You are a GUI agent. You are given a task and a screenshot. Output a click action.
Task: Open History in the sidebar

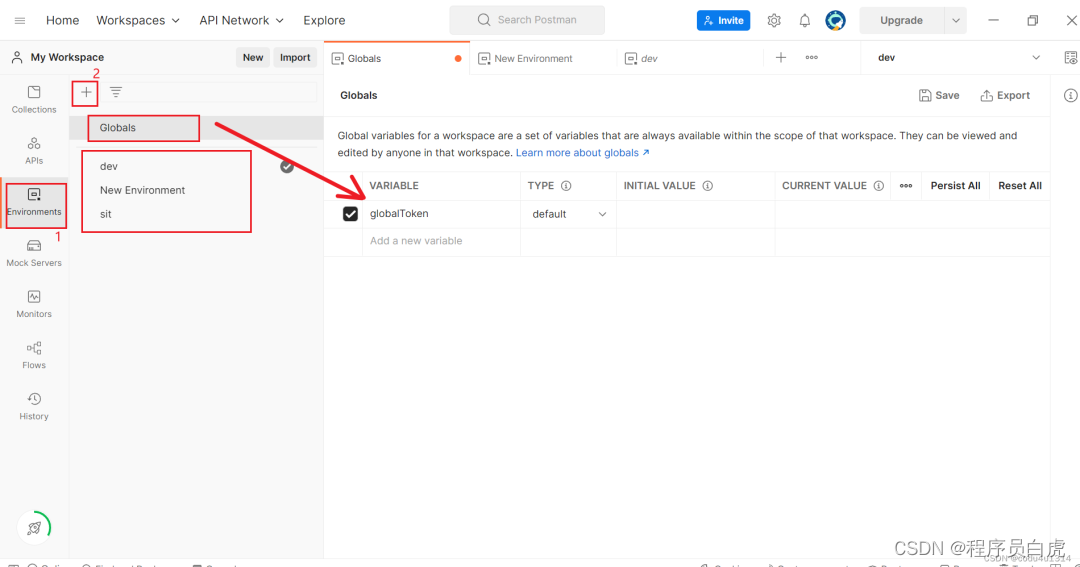tap(34, 406)
